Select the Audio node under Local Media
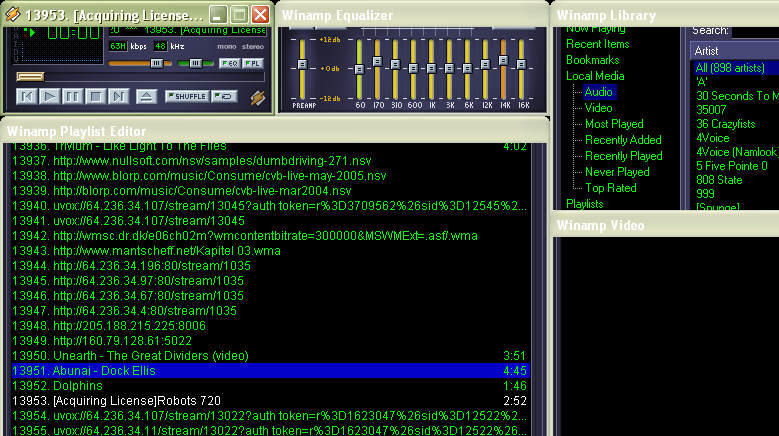The height and width of the screenshot is (436, 779). [599, 92]
